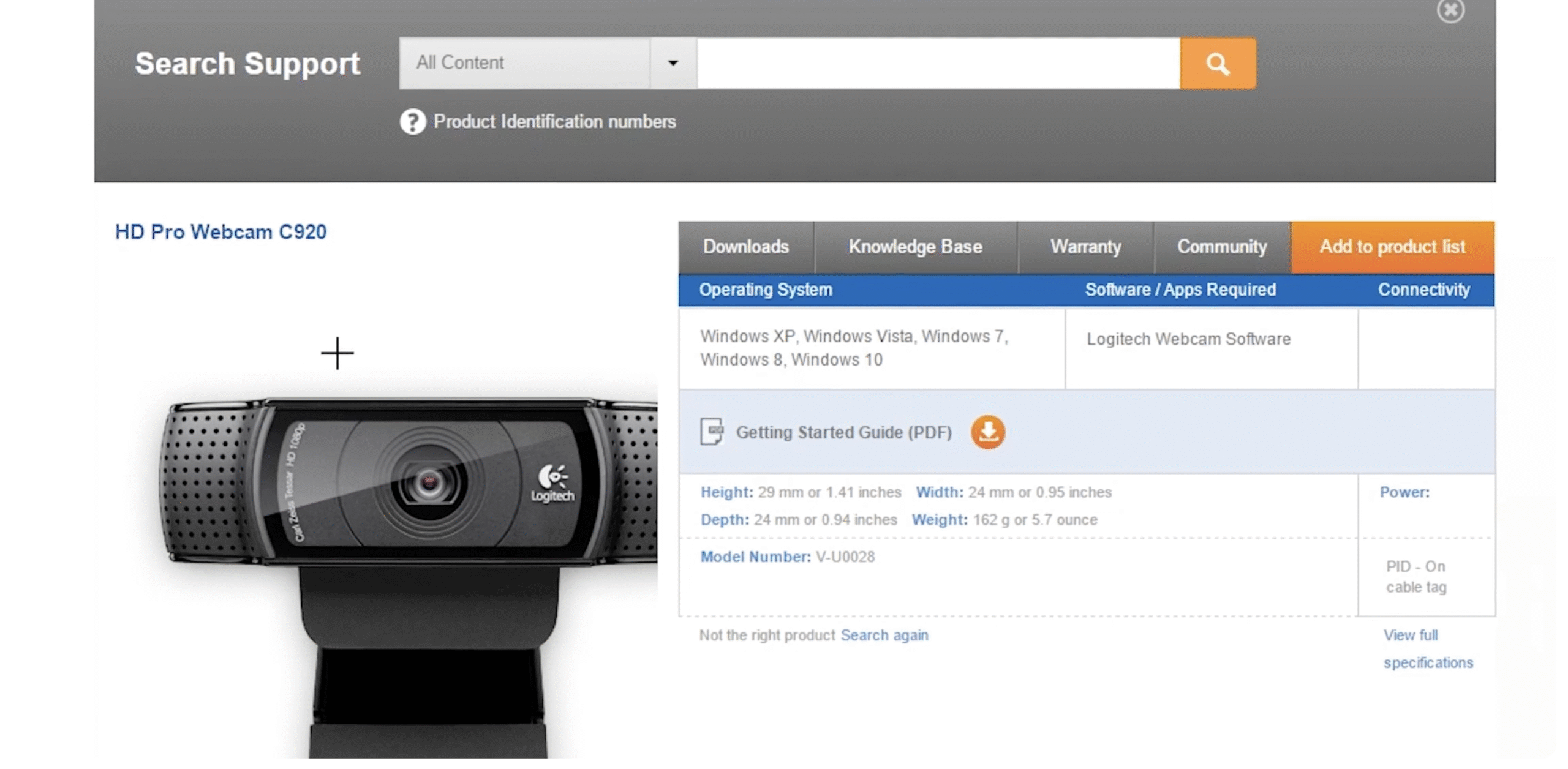Click the orange magnifier search button
Screen dimensions: 1568x769
[1217, 64]
